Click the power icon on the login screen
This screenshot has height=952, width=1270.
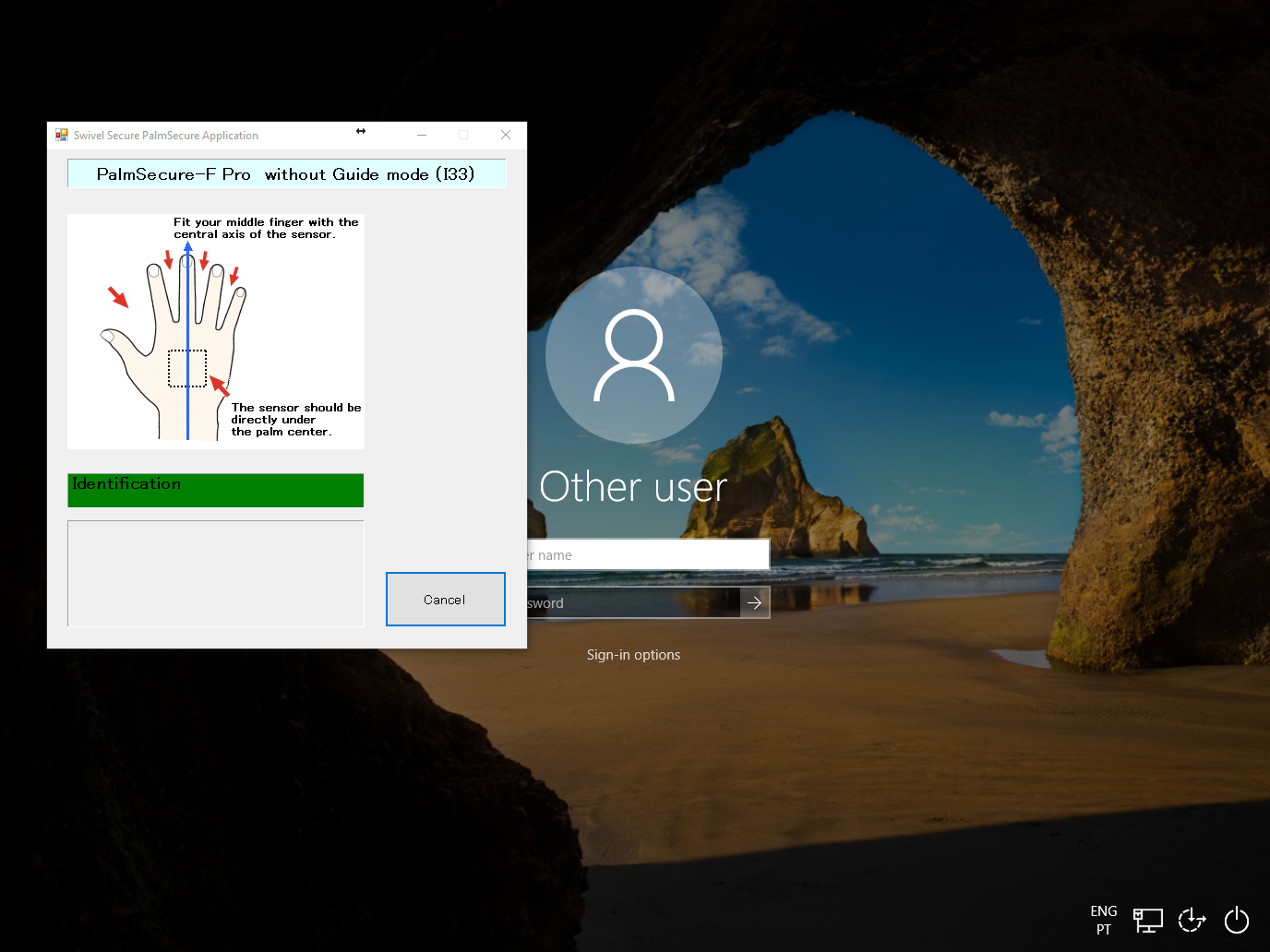(x=1237, y=920)
